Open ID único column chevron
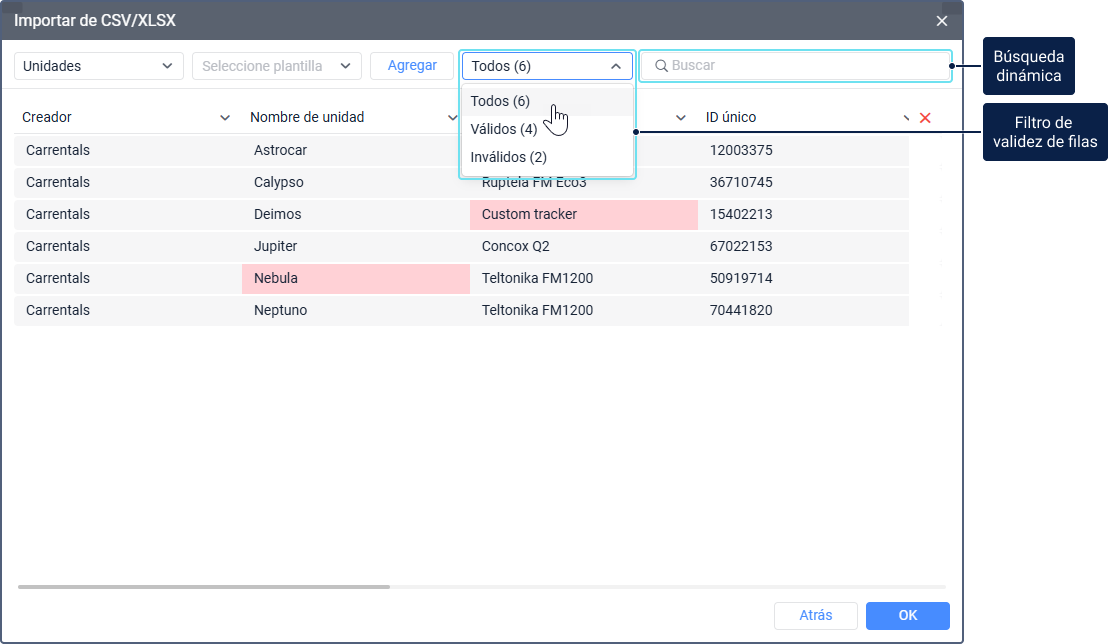The image size is (1110, 644). tap(906, 117)
